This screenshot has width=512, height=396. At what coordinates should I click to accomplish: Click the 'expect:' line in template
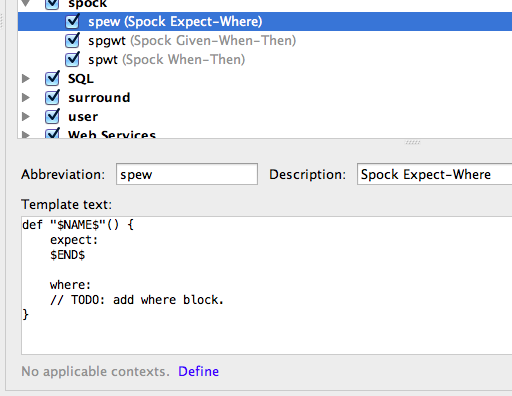pyautogui.click(x=74, y=240)
